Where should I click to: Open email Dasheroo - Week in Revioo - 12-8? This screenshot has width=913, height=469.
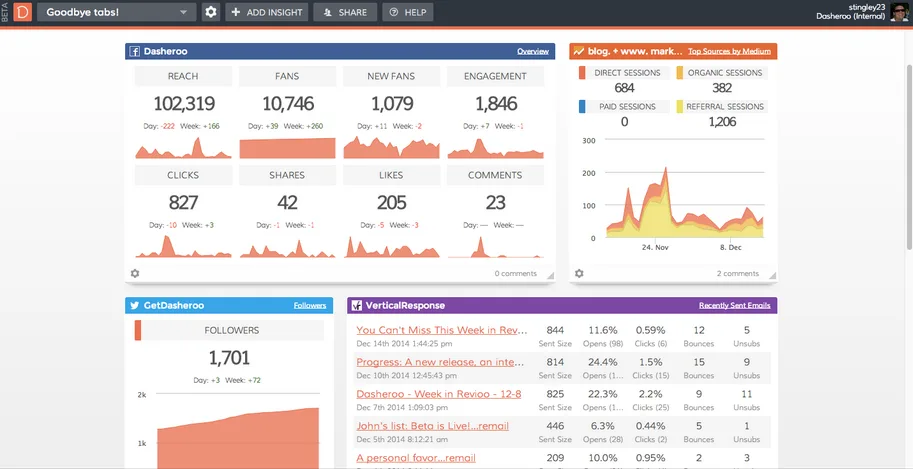[x=438, y=394]
